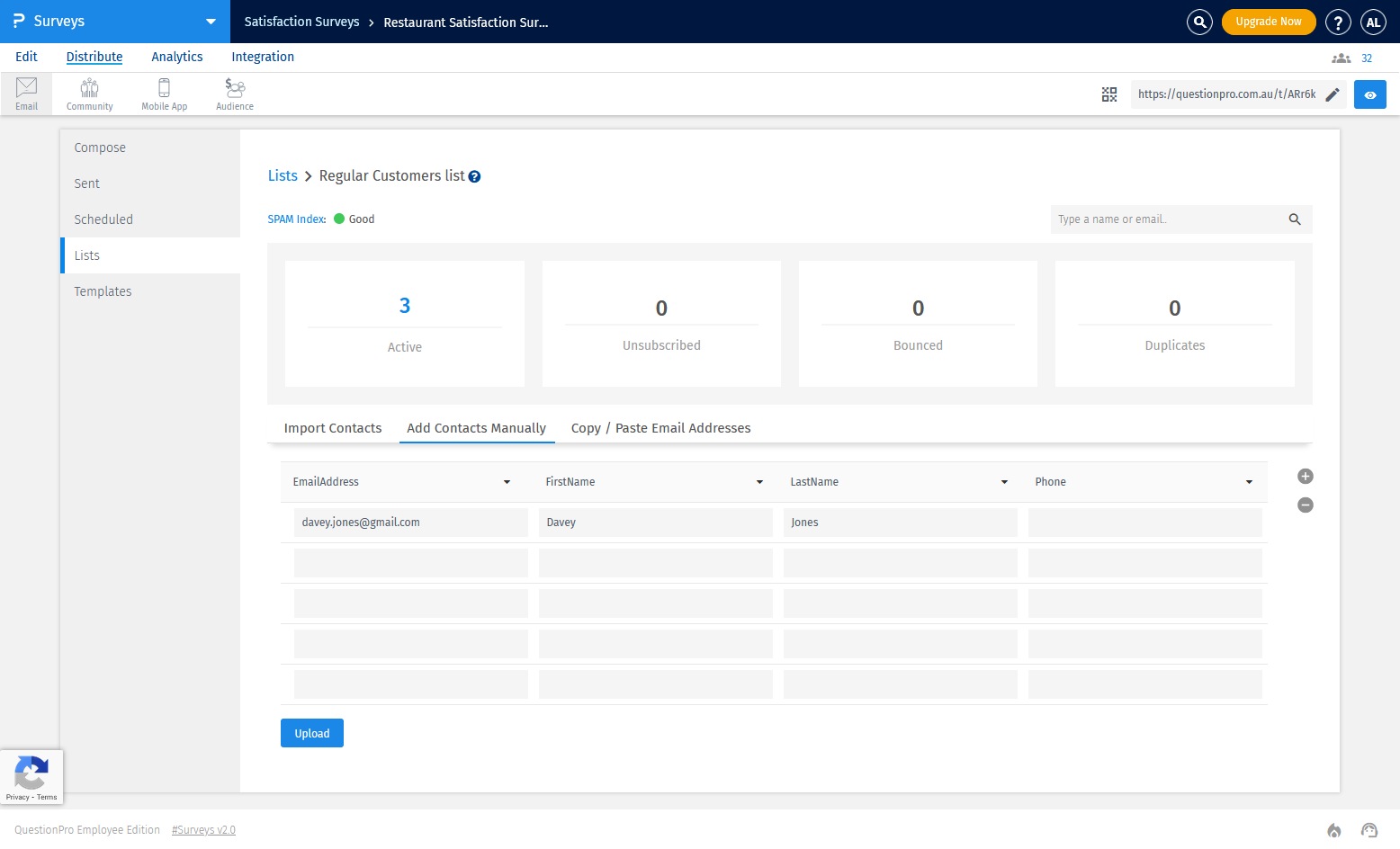The width and height of the screenshot is (1400, 849).
Task: Select the Mobile App icon
Action: (x=164, y=94)
